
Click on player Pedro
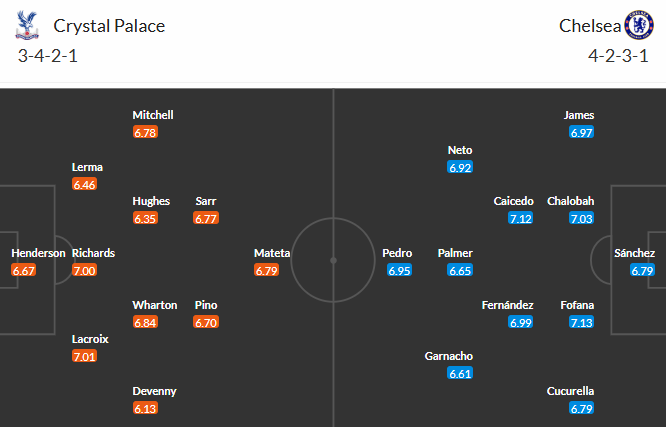(397, 253)
